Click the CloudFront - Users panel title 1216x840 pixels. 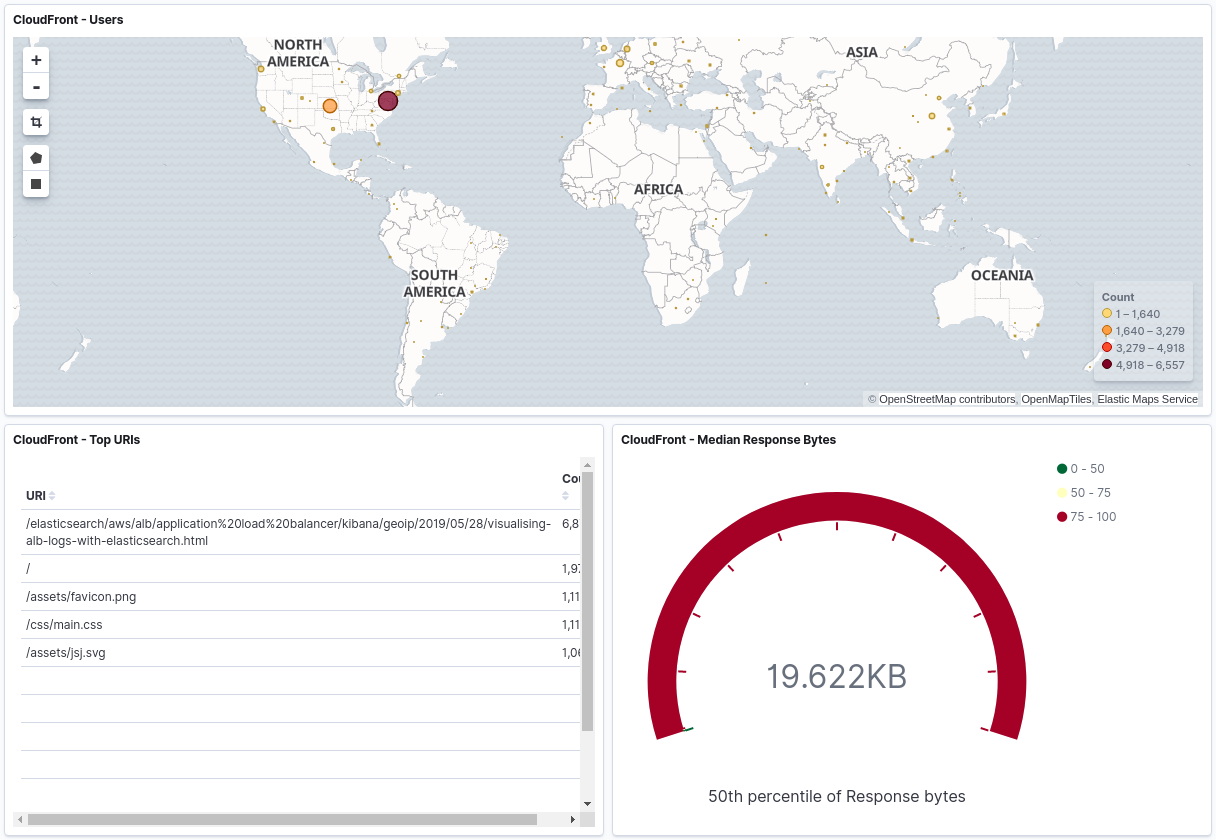(68, 20)
